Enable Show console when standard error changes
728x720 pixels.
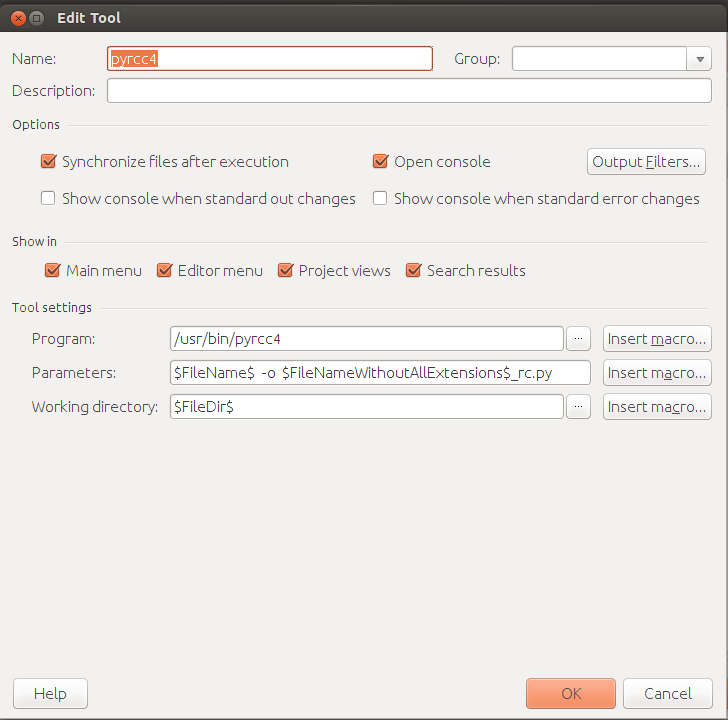click(380, 198)
